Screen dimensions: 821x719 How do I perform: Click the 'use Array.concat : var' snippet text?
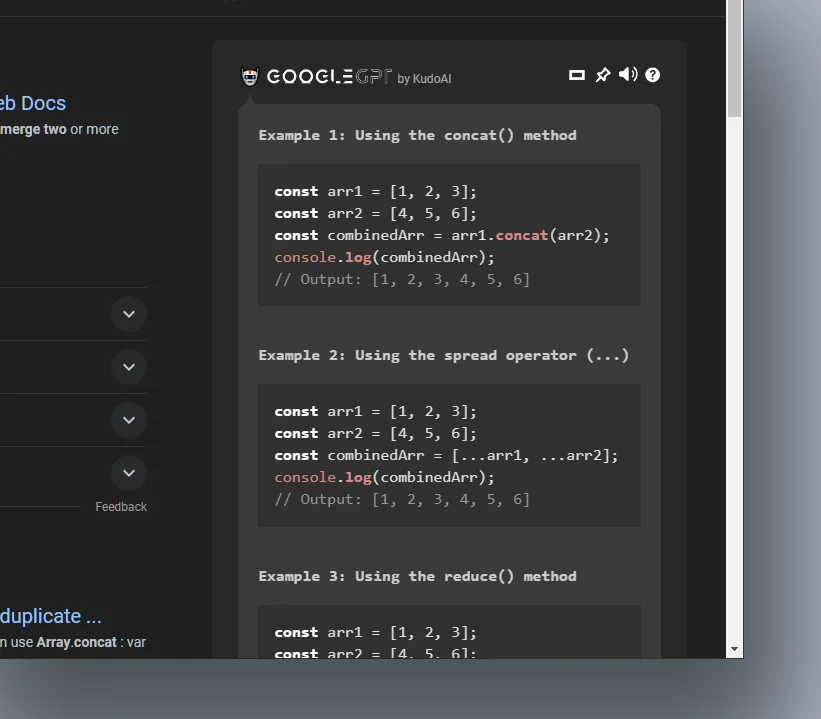pyautogui.click(x=78, y=643)
